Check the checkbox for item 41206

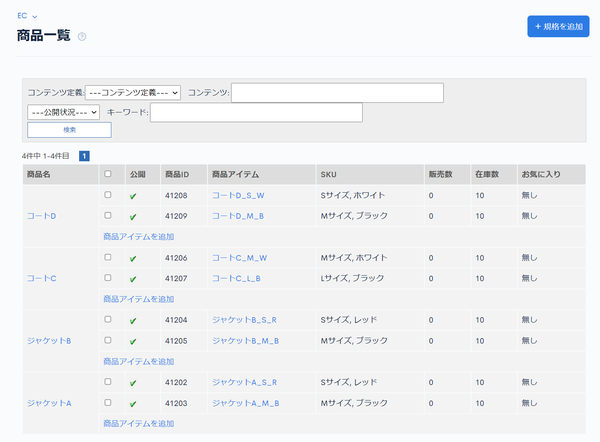pos(108,257)
